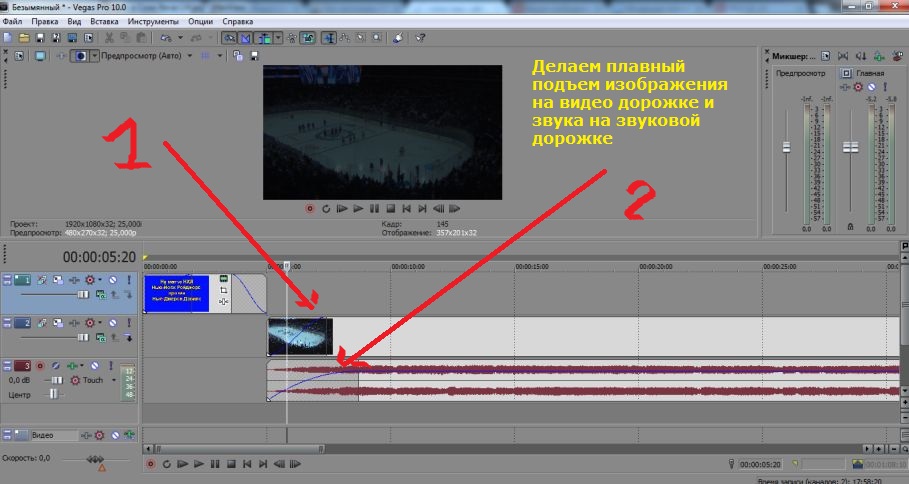
Task: Invert the phase on audio track 3
Action: pos(56,366)
